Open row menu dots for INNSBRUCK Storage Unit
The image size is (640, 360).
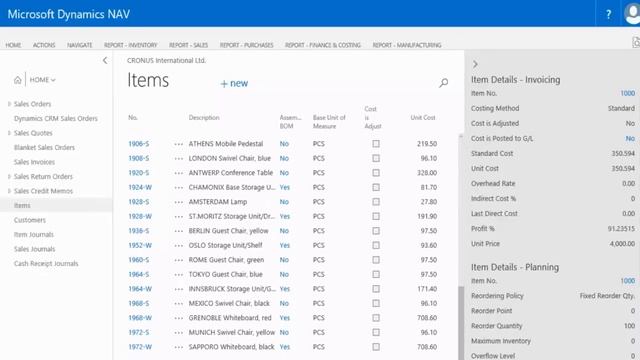coord(178,289)
